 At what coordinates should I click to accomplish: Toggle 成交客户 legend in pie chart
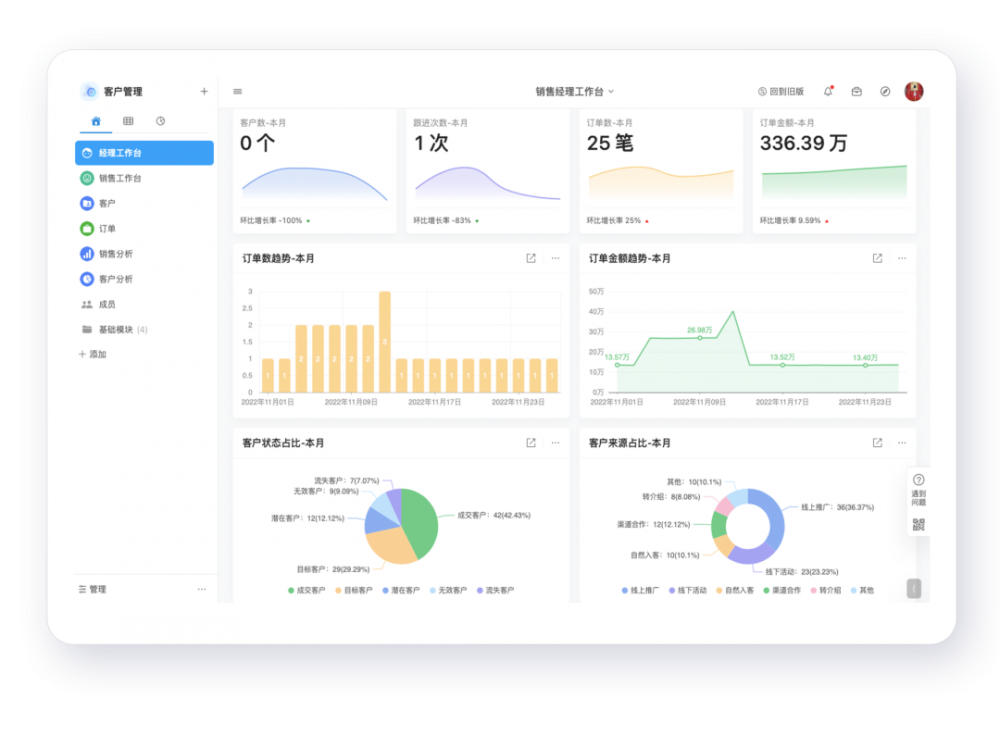tap(306, 590)
